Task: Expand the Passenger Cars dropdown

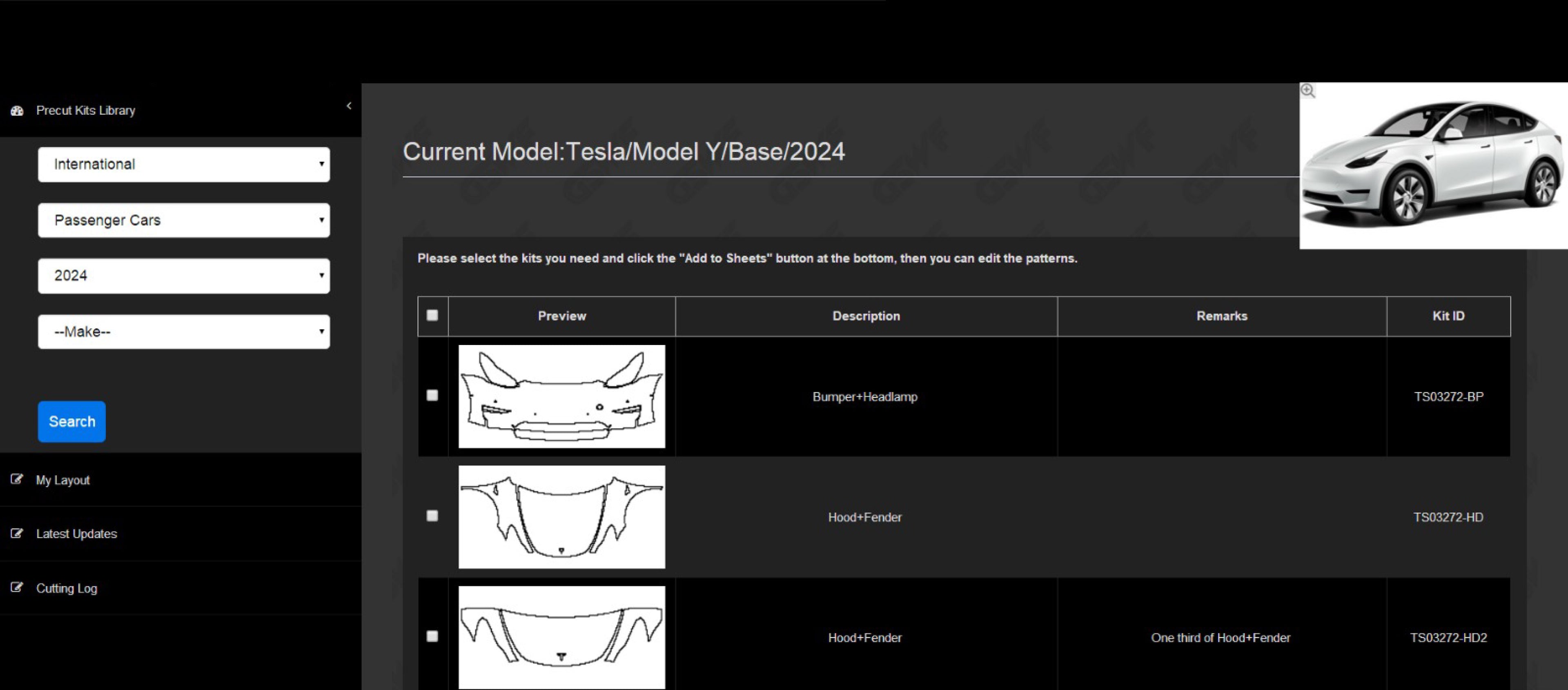Action: pos(184,220)
